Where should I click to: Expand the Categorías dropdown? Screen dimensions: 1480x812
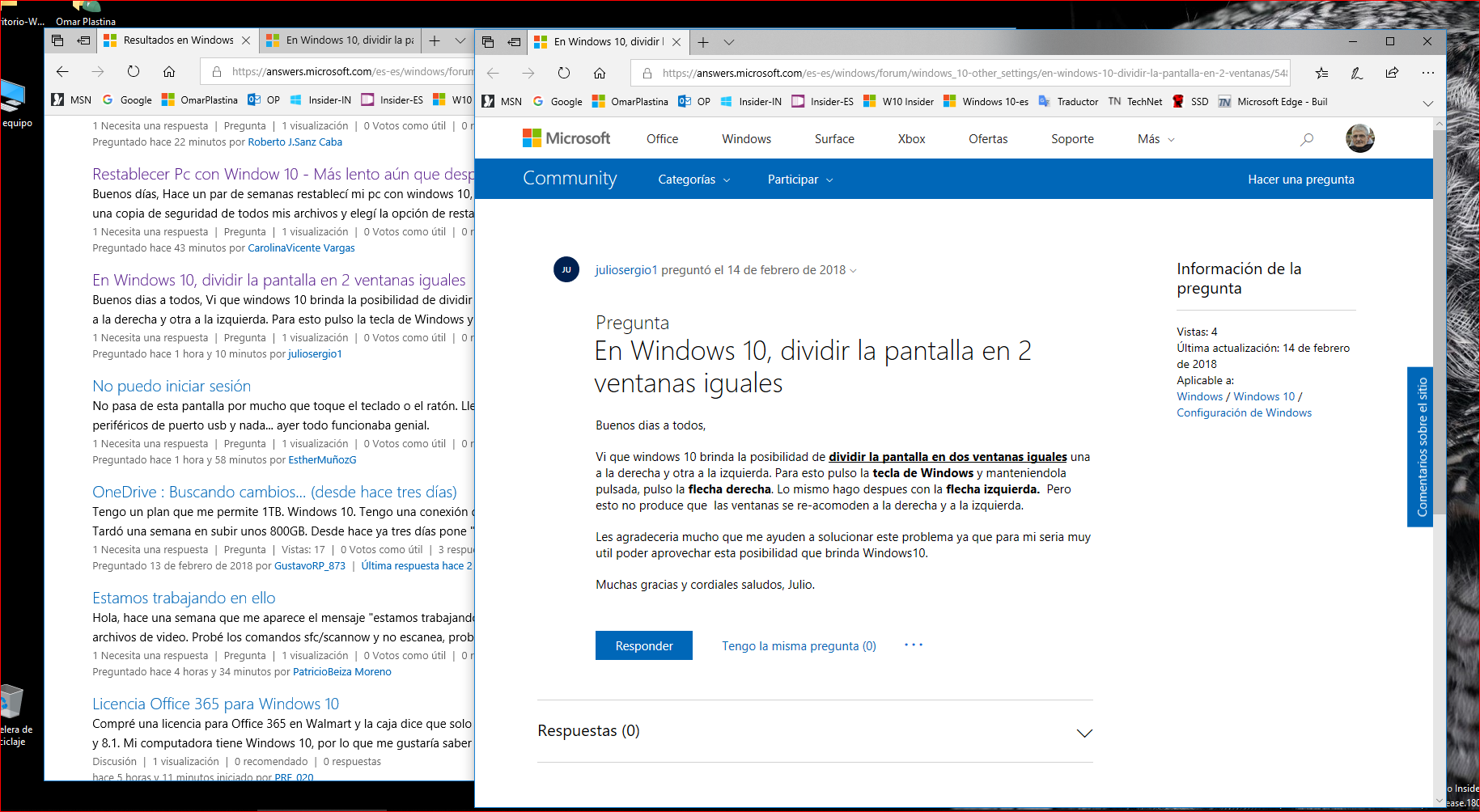tap(694, 180)
